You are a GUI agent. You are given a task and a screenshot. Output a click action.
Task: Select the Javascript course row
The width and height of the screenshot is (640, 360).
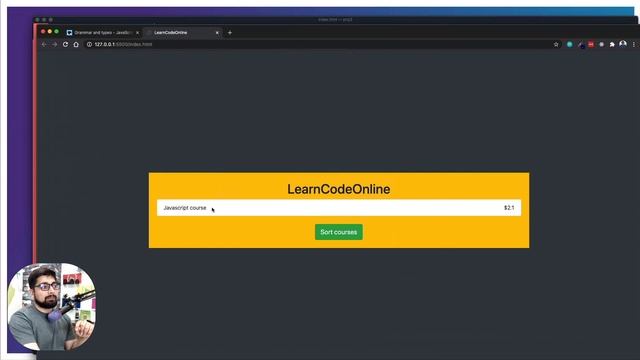[x=339, y=208]
